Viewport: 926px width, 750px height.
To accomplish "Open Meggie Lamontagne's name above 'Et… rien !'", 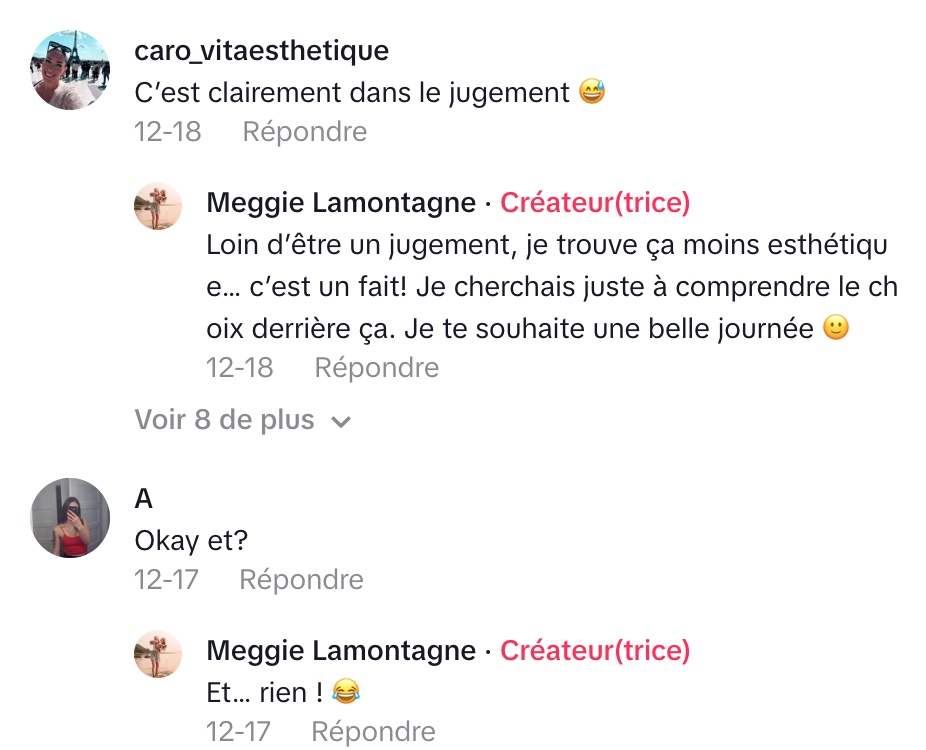I will [340, 651].
